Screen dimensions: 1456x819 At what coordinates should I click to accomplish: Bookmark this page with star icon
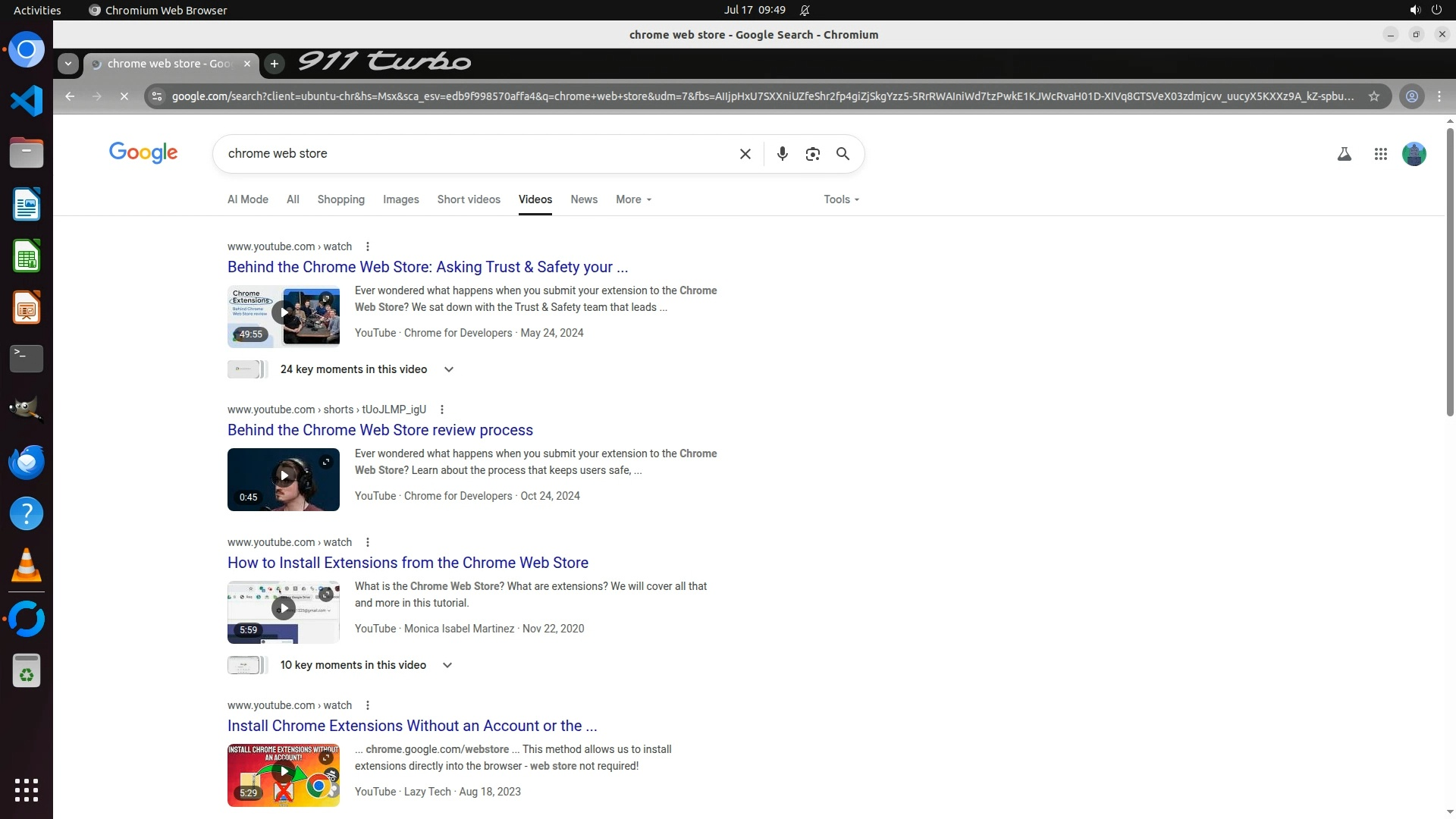point(1373,96)
